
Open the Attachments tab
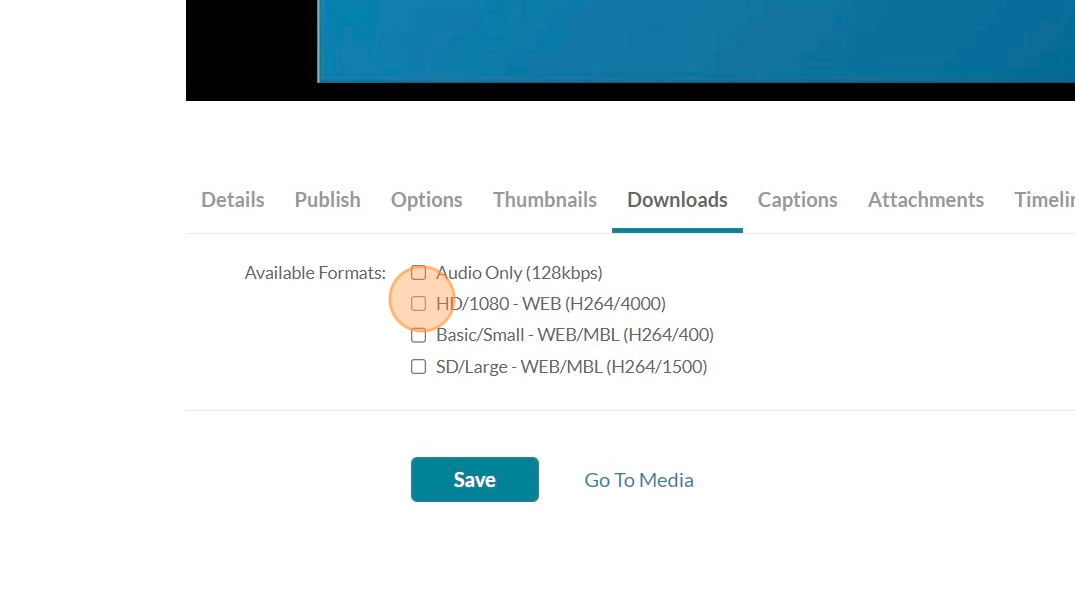coord(926,199)
